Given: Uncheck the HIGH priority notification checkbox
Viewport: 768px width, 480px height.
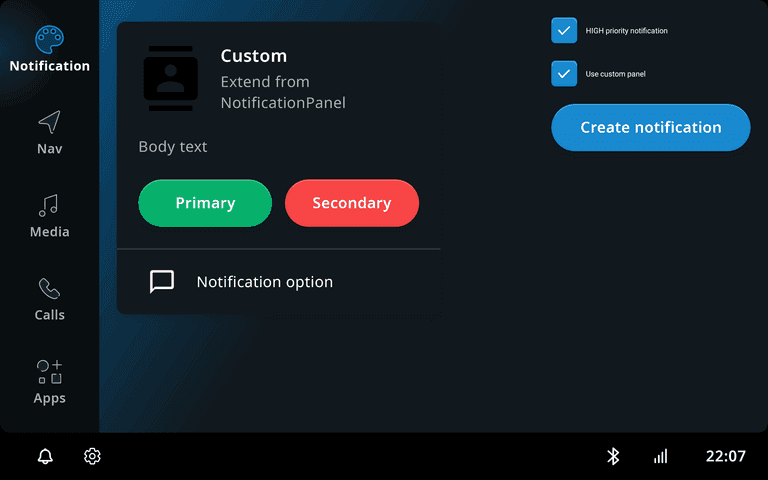Looking at the screenshot, I should (564, 31).
